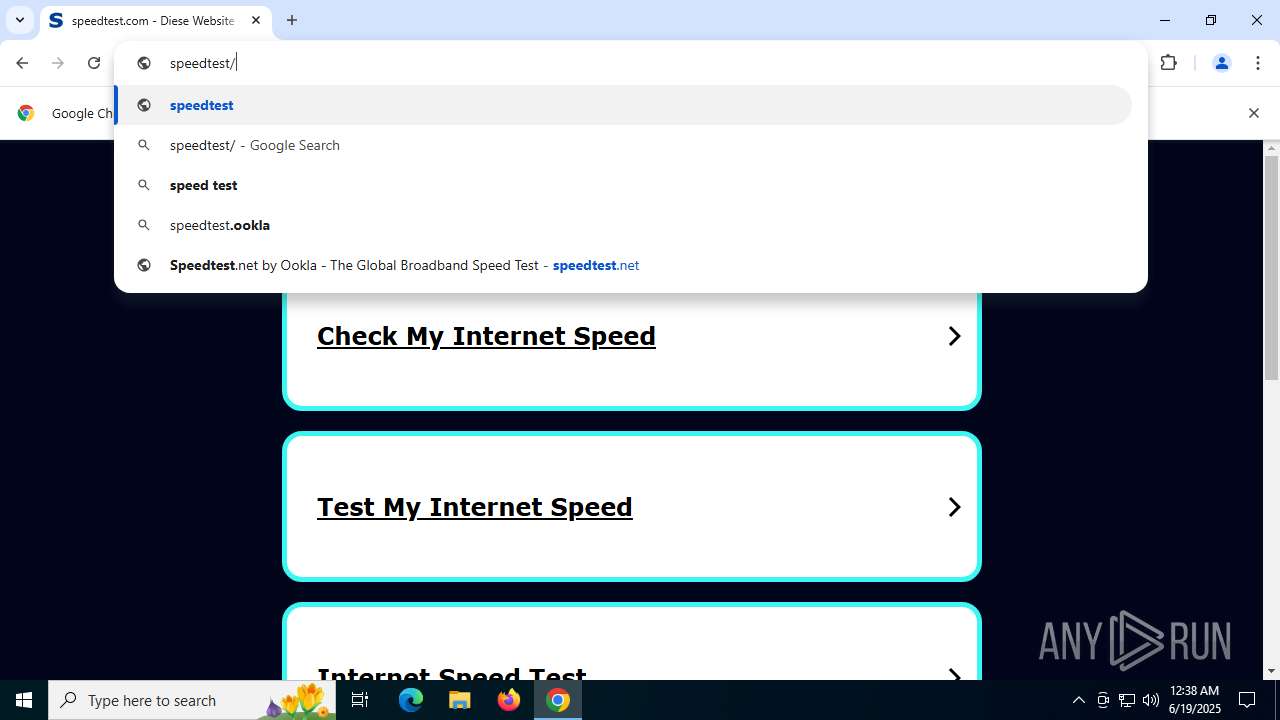Expand the Test My Internet Speed chevron

coord(954,507)
